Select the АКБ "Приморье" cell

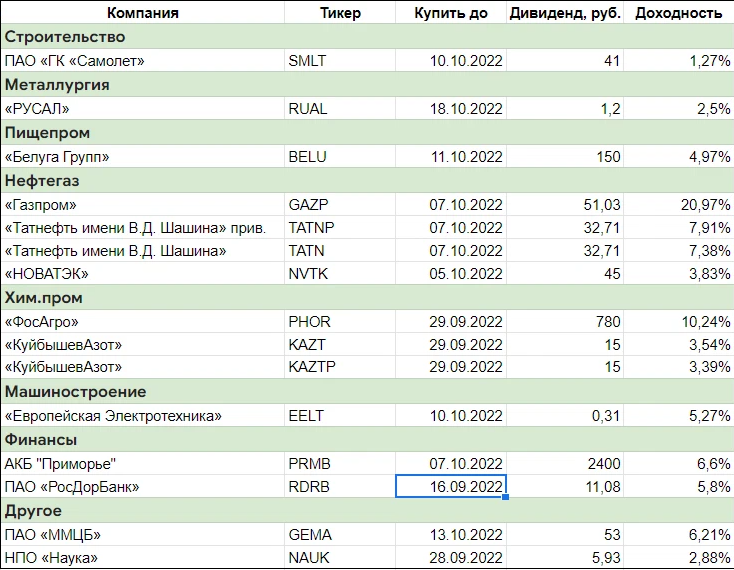click(x=143, y=463)
